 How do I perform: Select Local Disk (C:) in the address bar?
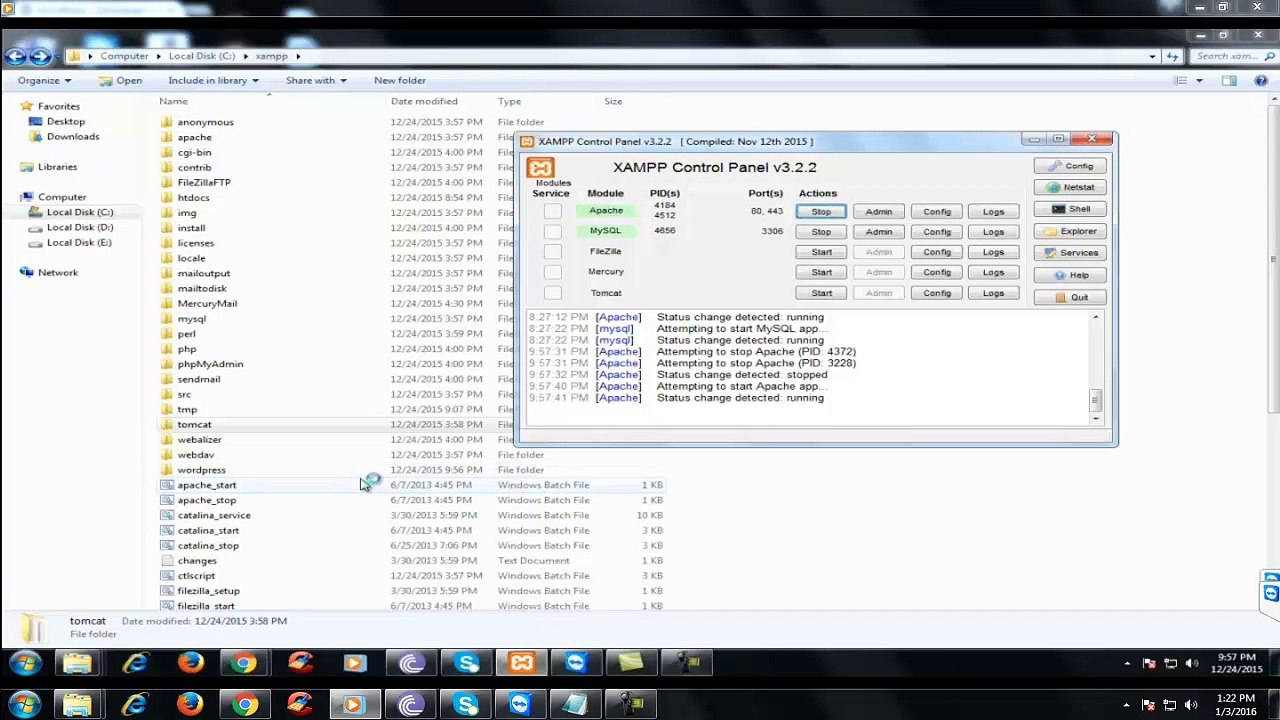coord(201,56)
